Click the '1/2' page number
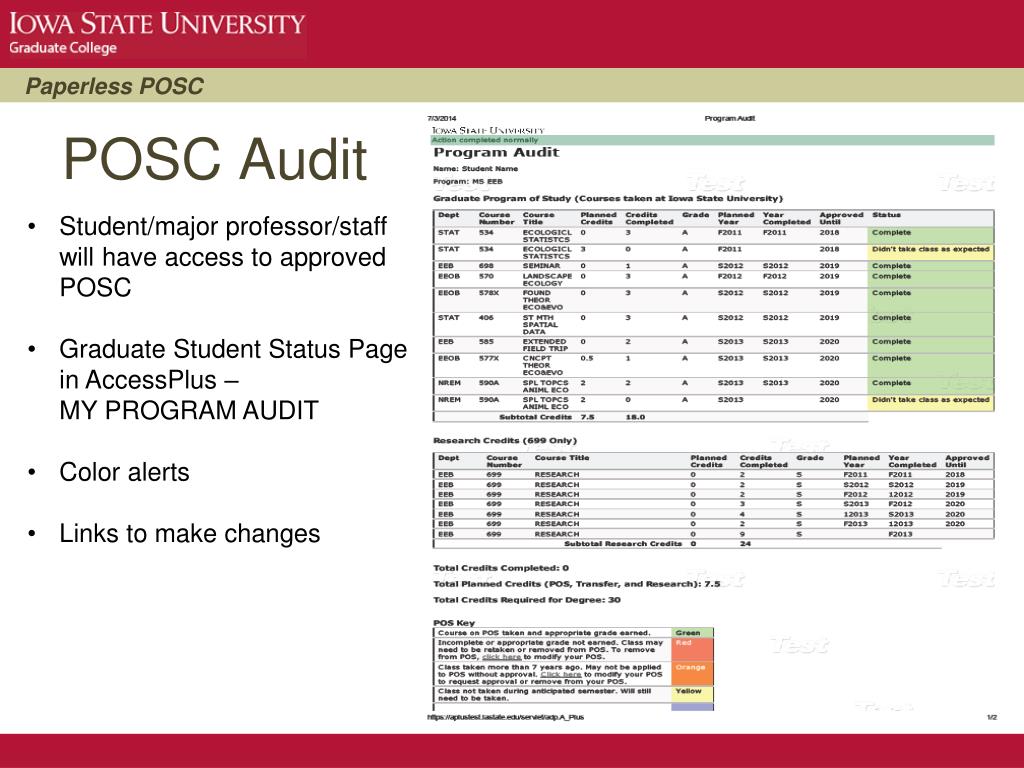The image size is (1024, 768). [992, 717]
